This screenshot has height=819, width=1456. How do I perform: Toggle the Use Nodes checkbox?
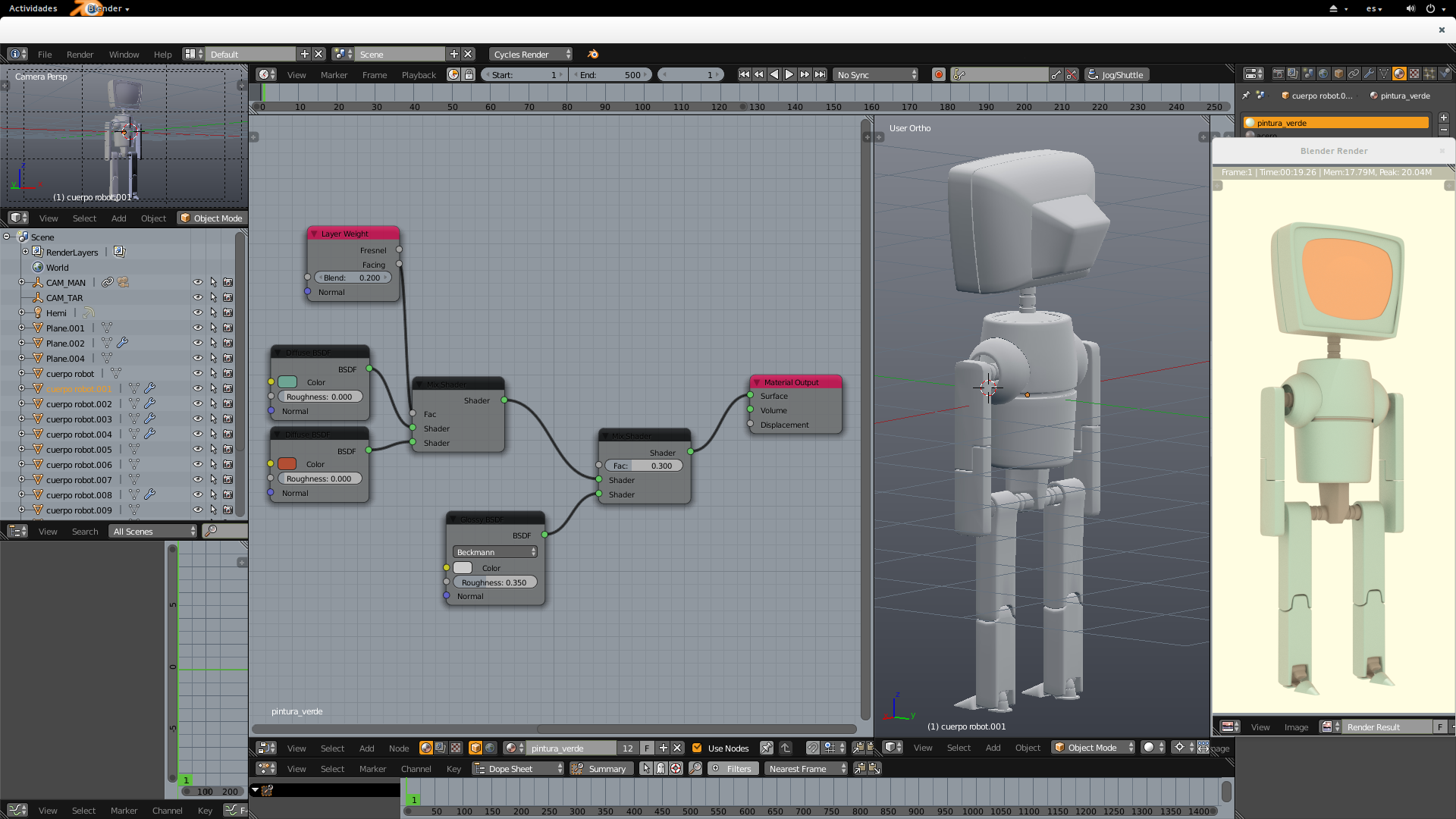[x=697, y=748]
